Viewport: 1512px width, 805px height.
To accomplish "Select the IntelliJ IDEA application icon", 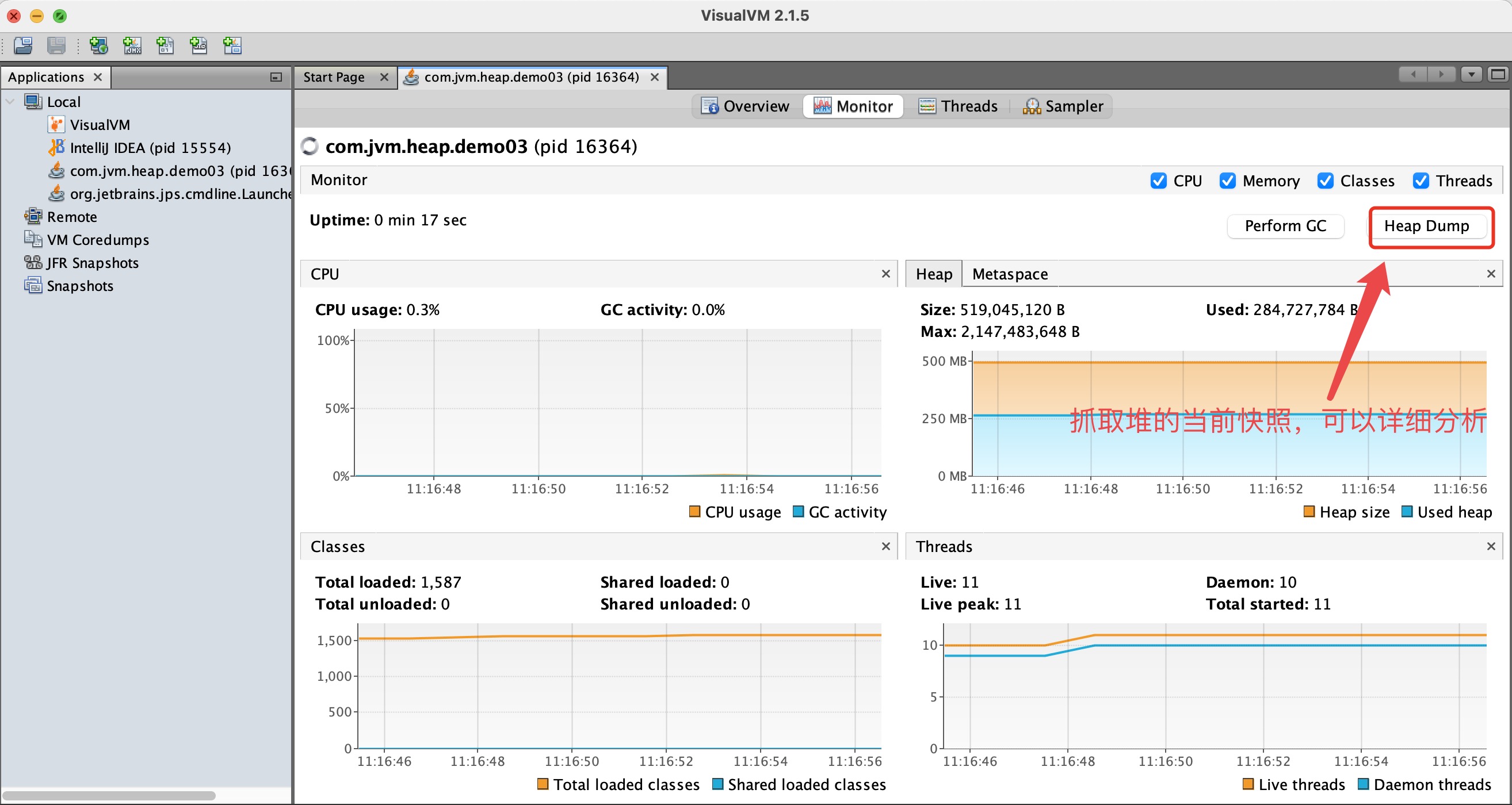I will [x=56, y=147].
